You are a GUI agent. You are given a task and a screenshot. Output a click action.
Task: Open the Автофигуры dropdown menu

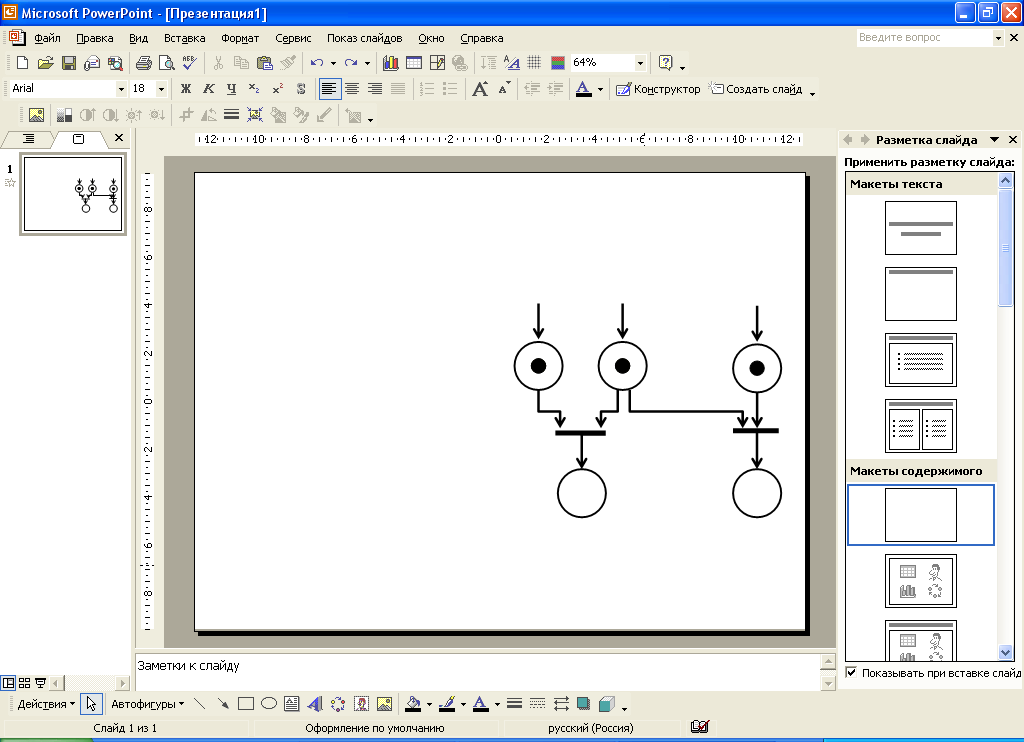pyautogui.click(x=147, y=703)
